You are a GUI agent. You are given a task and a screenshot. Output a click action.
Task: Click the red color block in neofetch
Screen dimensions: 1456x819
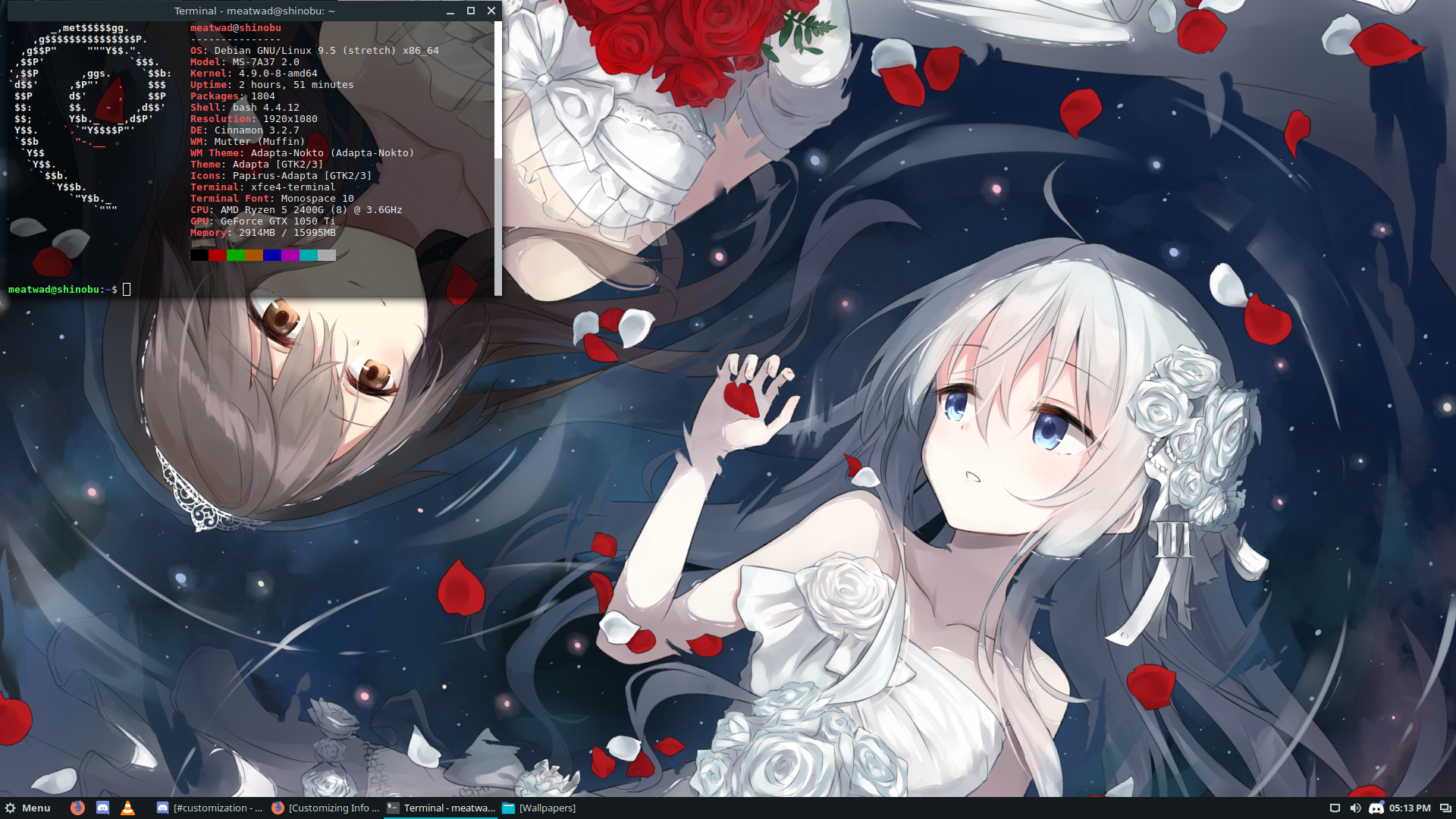coord(218,255)
